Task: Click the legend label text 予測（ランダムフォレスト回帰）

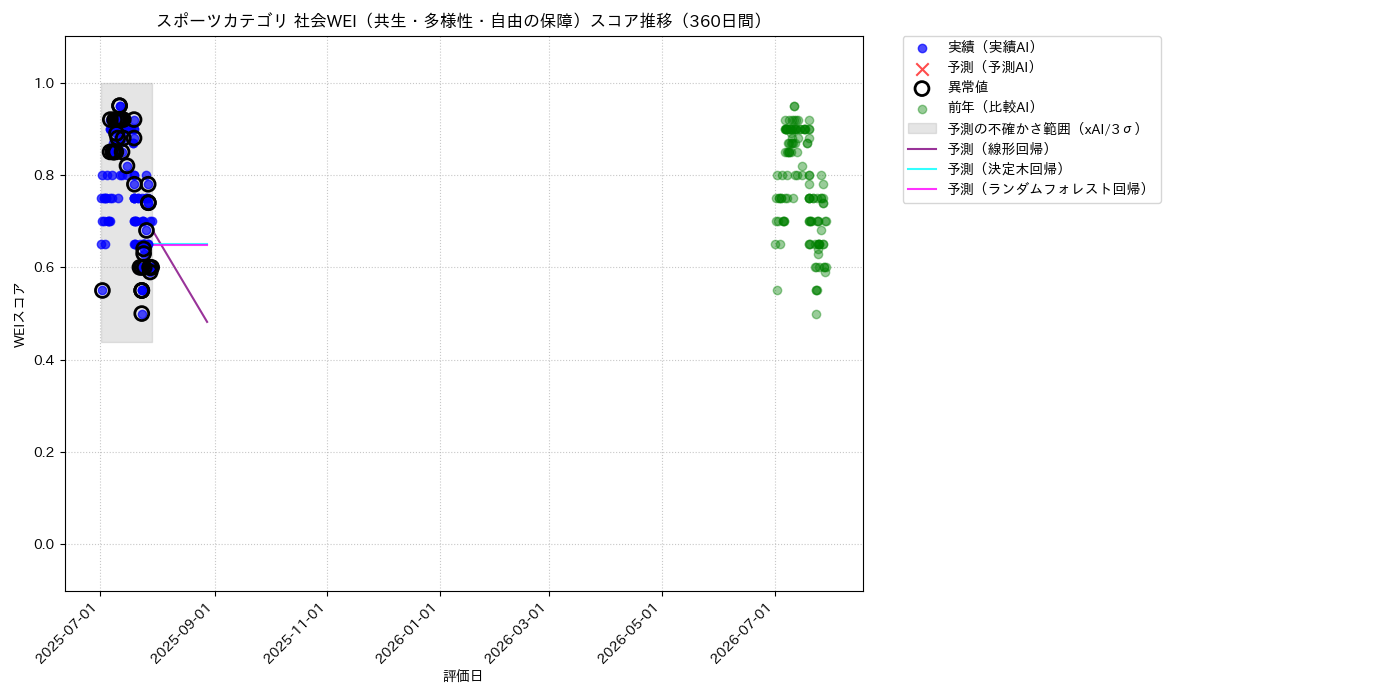Action: pyautogui.click(x=1048, y=189)
